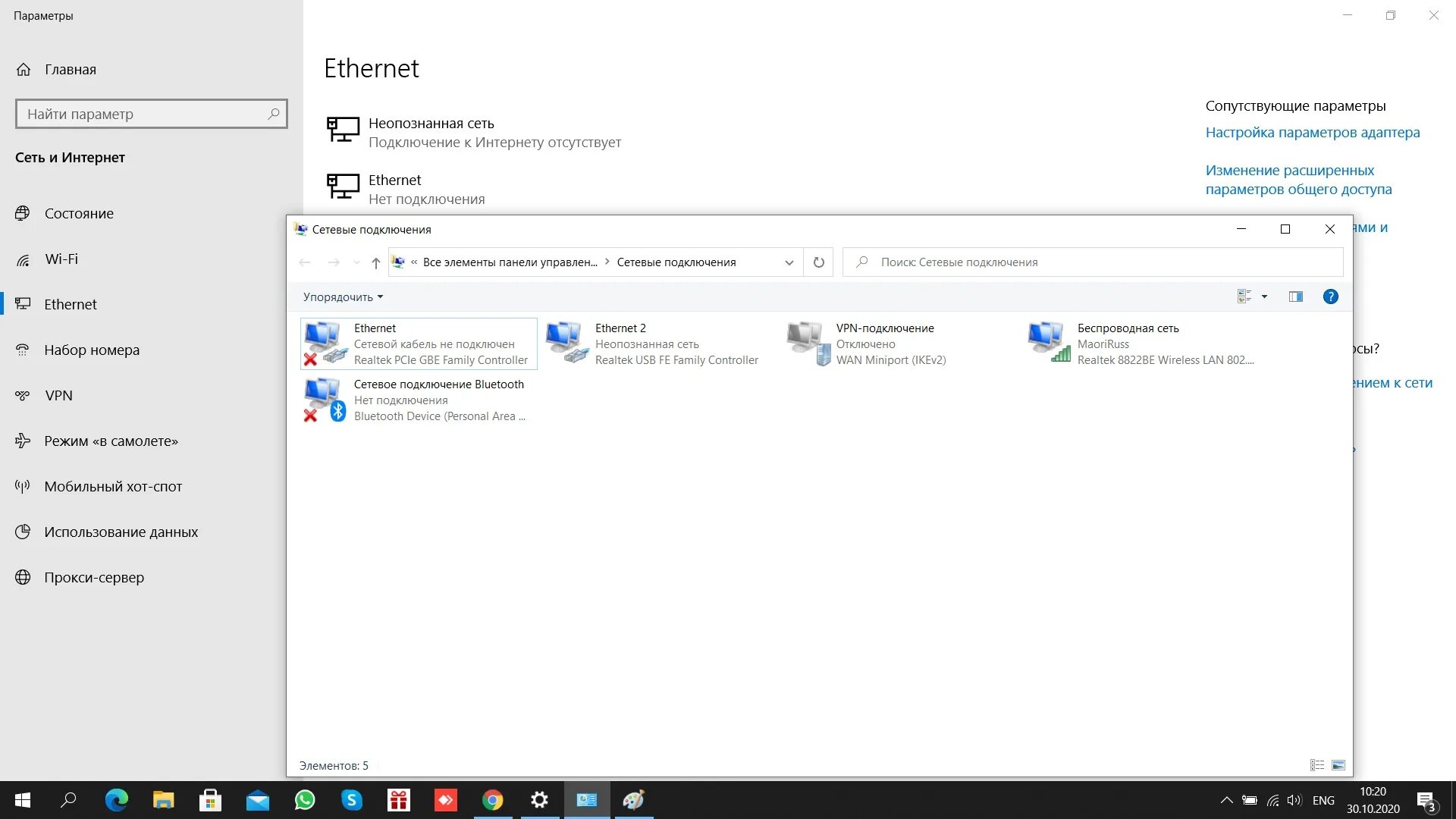Screen dimensions: 1456x819
Task: Switch to large icons view in status bar
Action: 1338,765
